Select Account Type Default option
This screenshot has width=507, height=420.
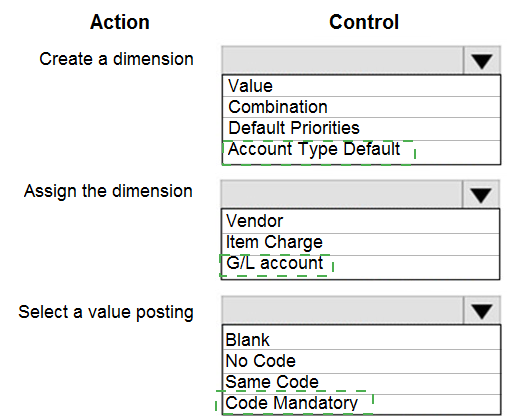[x=361, y=152]
